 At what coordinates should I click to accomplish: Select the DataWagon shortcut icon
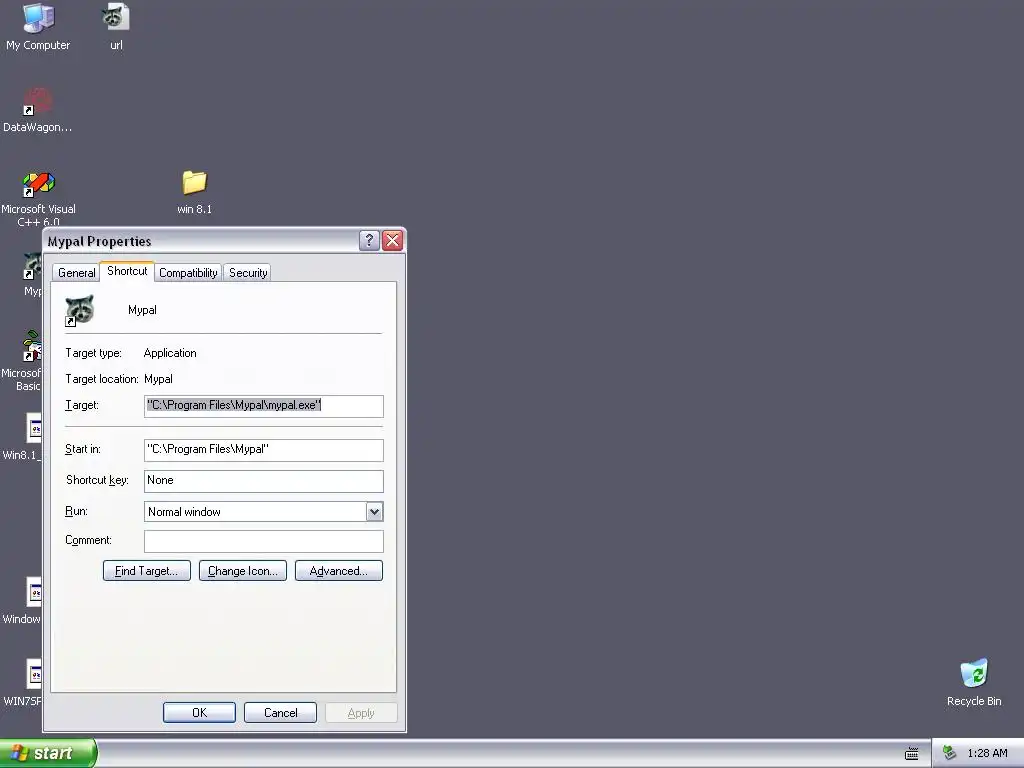37,101
